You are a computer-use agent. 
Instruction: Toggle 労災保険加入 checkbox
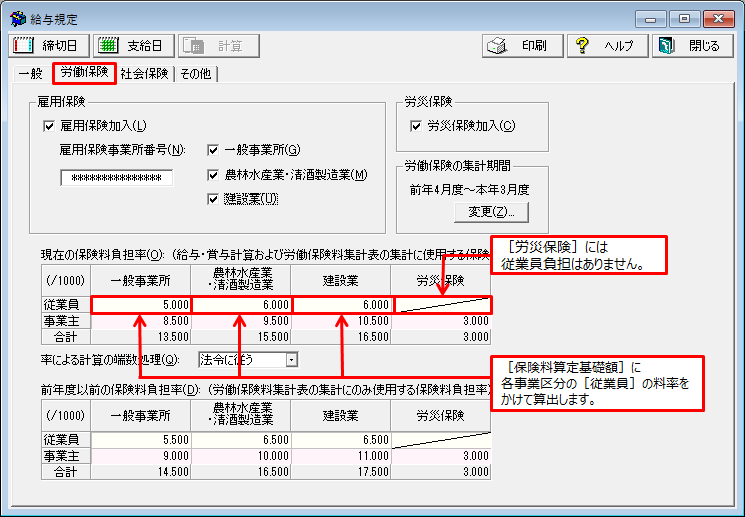coord(417,126)
